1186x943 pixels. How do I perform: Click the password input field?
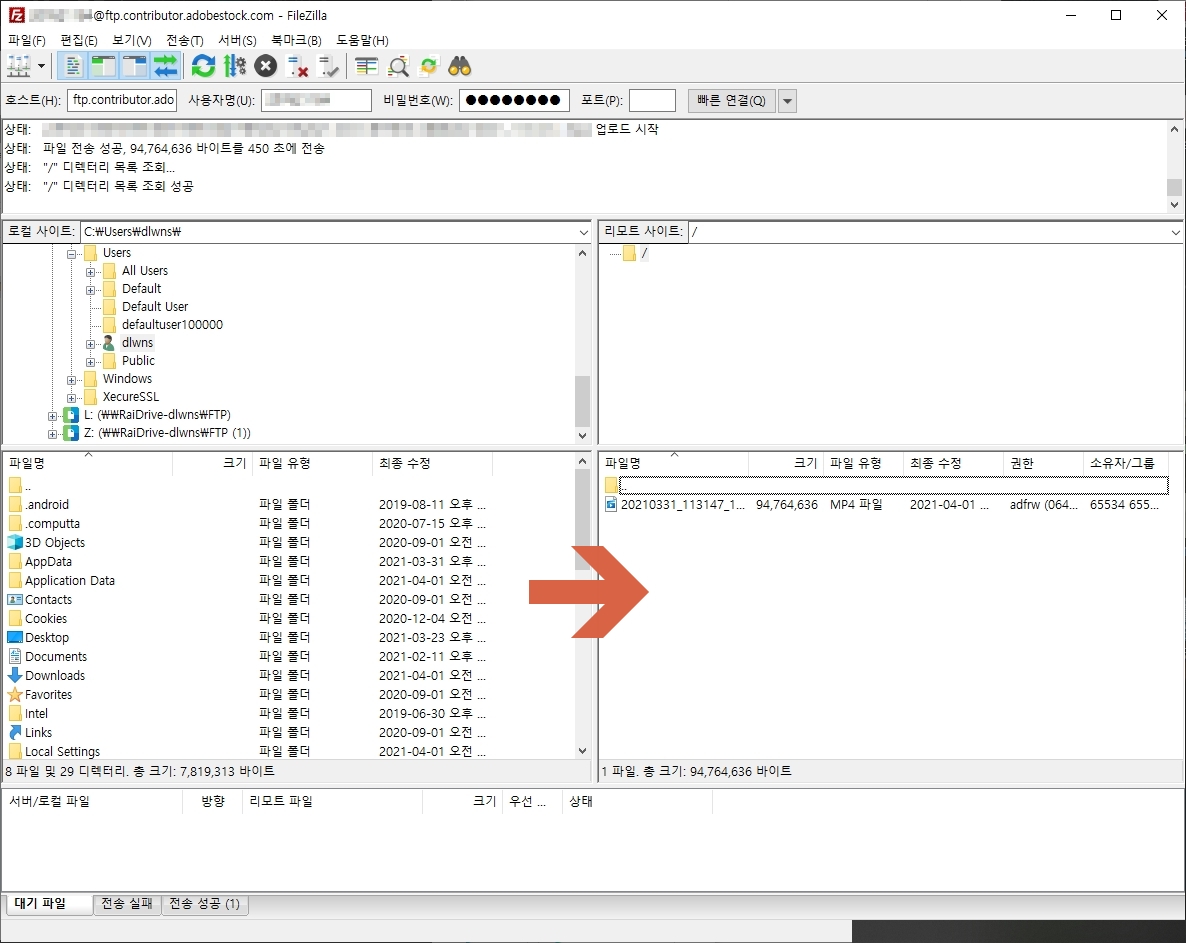click(514, 101)
